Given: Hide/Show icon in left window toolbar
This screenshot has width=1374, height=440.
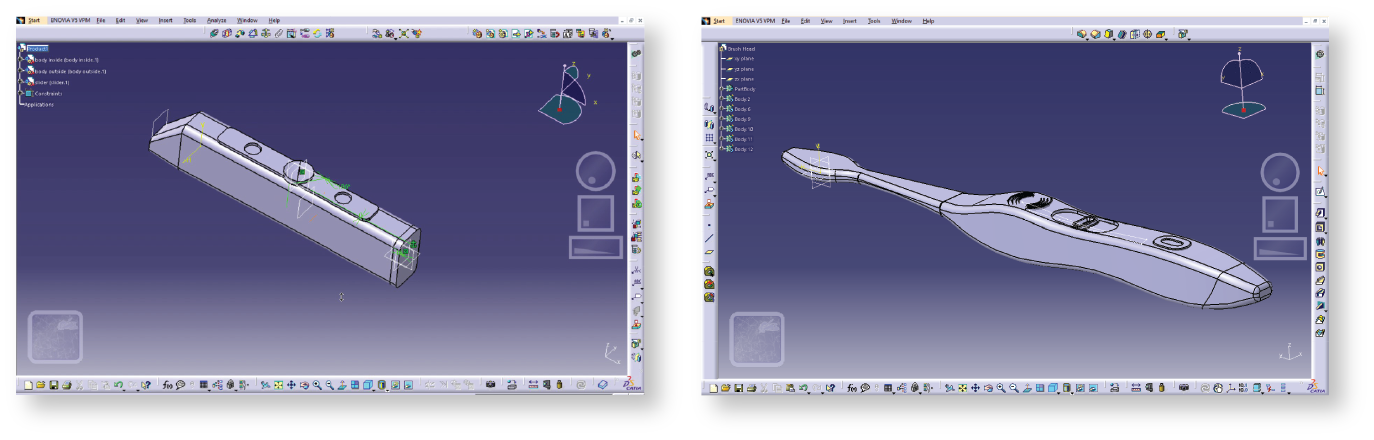Looking at the screenshot, I should (x=395, y=385).
